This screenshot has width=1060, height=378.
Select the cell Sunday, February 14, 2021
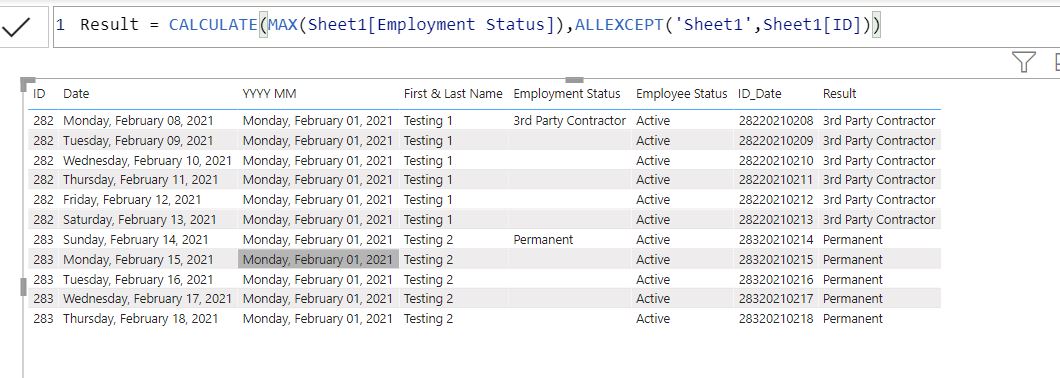coord(136,240)
